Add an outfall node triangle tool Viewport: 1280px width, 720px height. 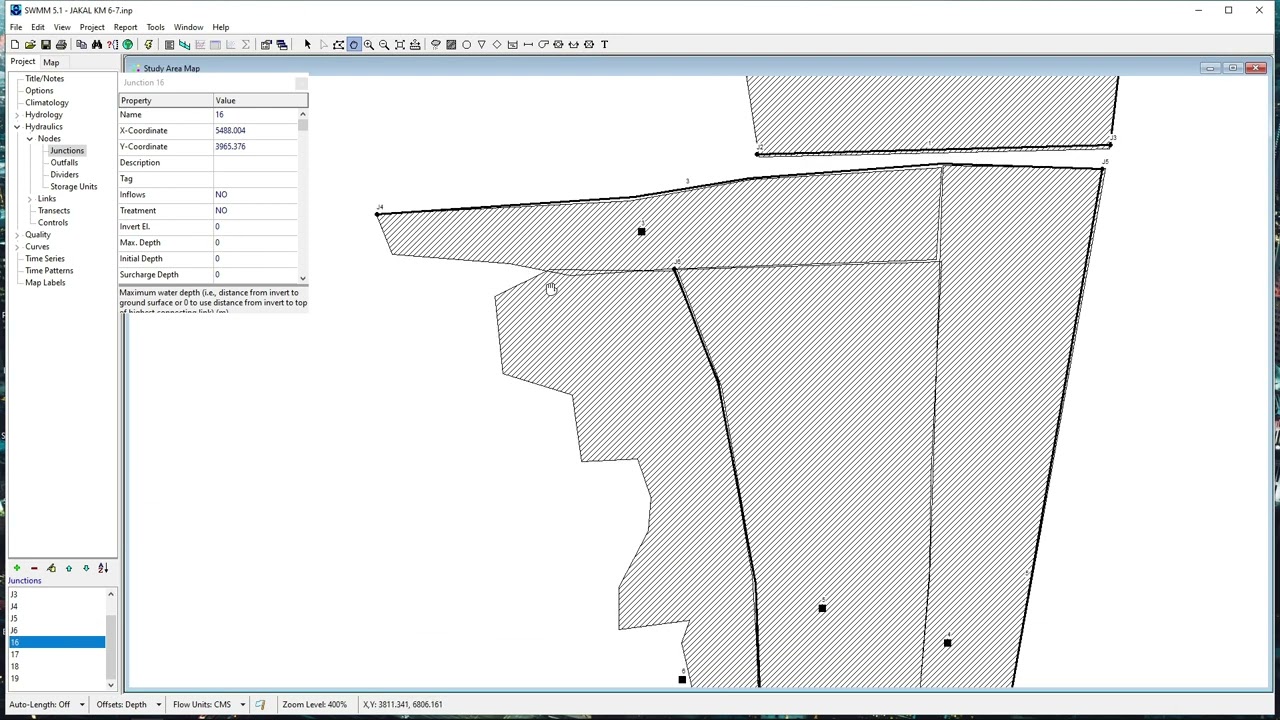(x=481, y=44)
